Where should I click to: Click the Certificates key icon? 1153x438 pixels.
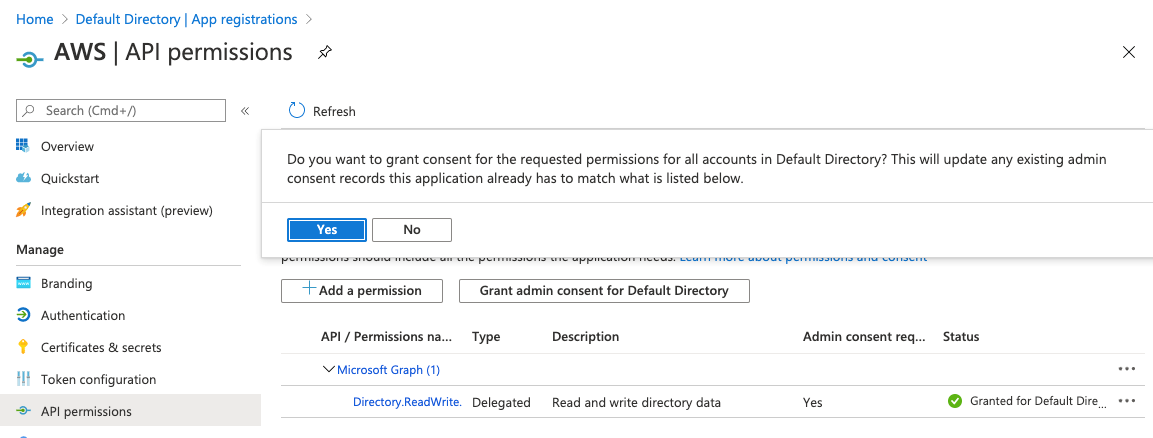(23, 347)
